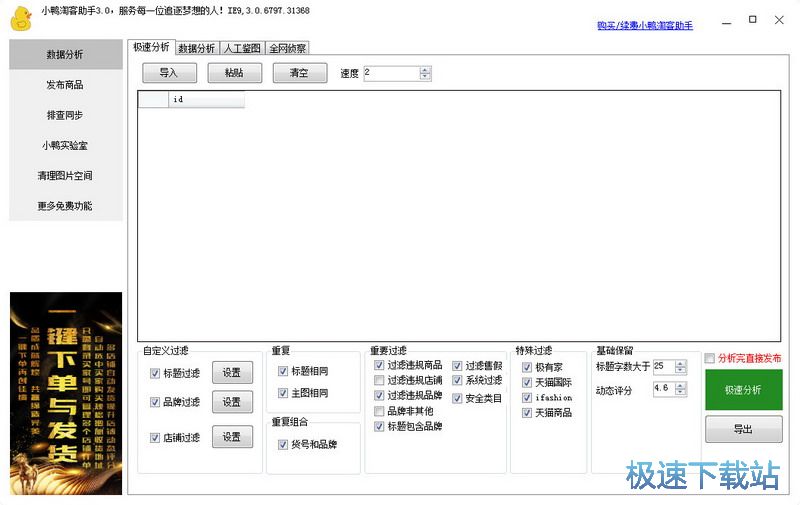The height and width of the screenshot is (505, 800).
Task: Decrease 标题字数大于 value with down arrow
Action: coord(681,371)
